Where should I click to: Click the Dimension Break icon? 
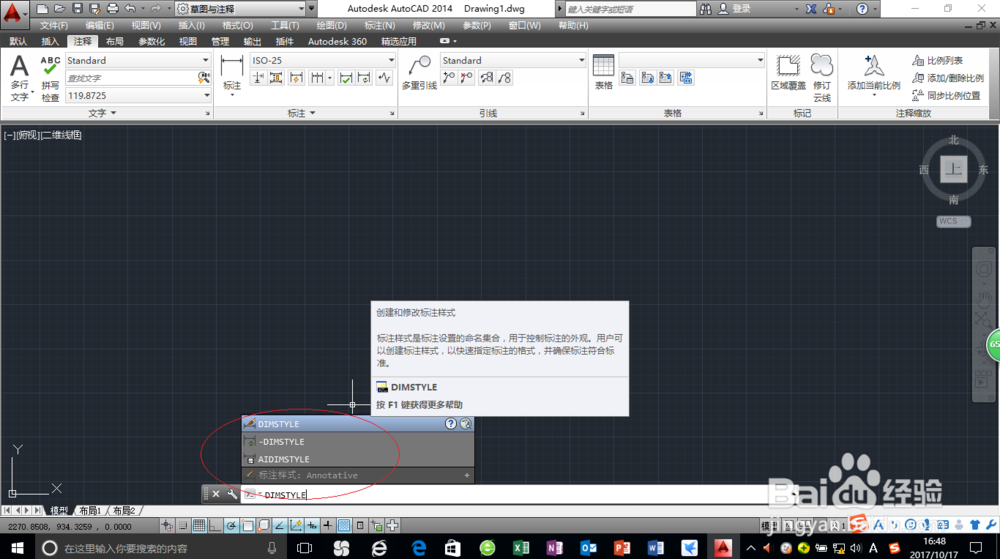coord(258,78)
